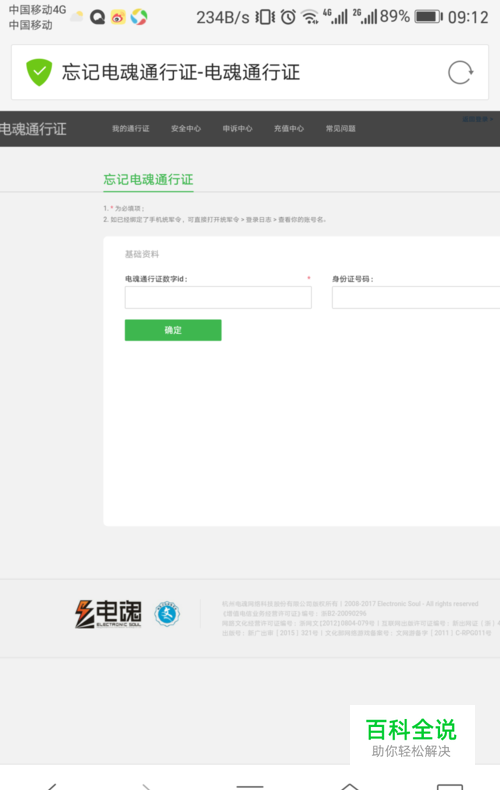Tap the green security shield icon
This screenshot has height=790, width=500.
39,72
